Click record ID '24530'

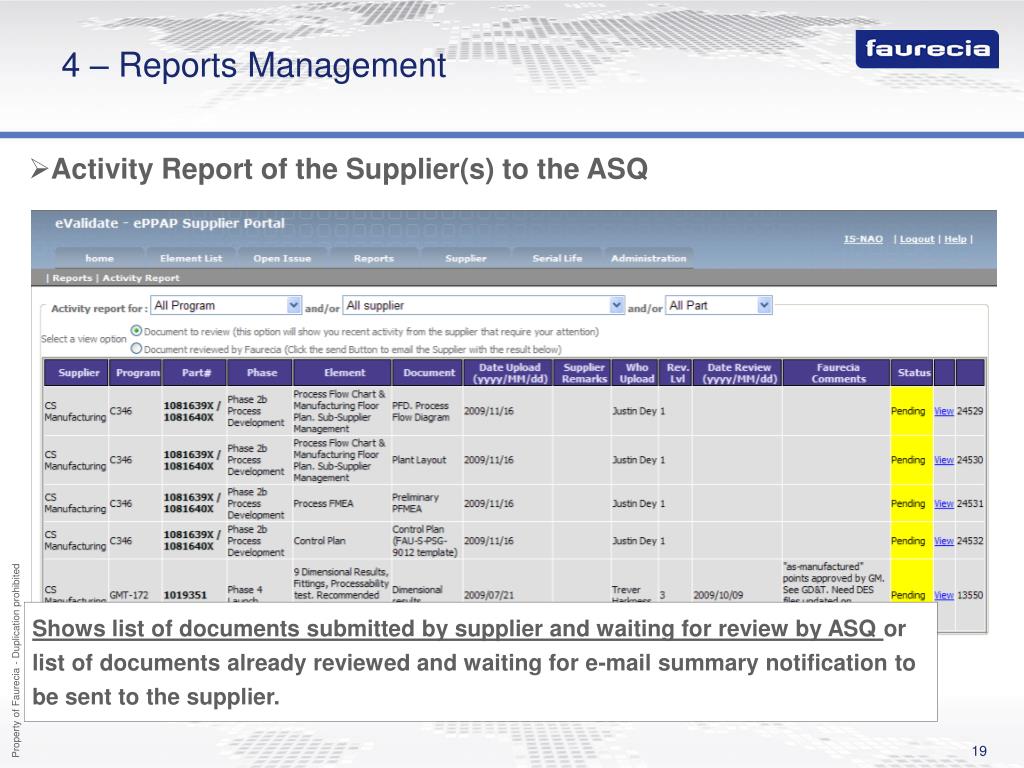[x=970, y=460]
